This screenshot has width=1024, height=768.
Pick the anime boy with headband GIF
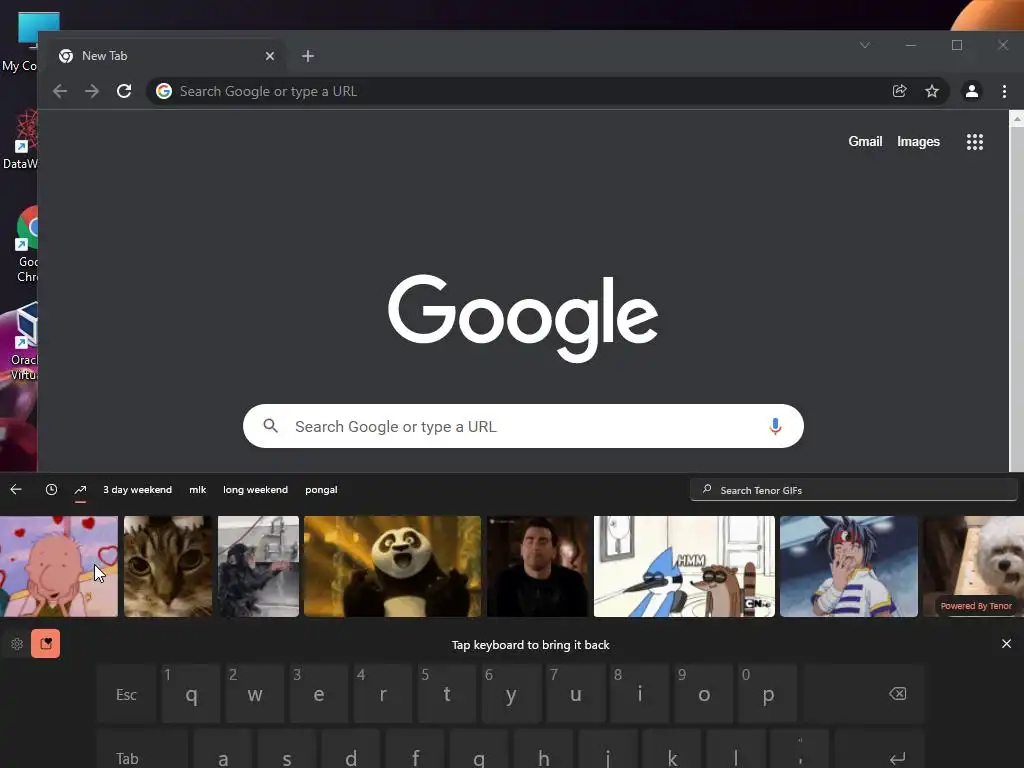point(849,566)
